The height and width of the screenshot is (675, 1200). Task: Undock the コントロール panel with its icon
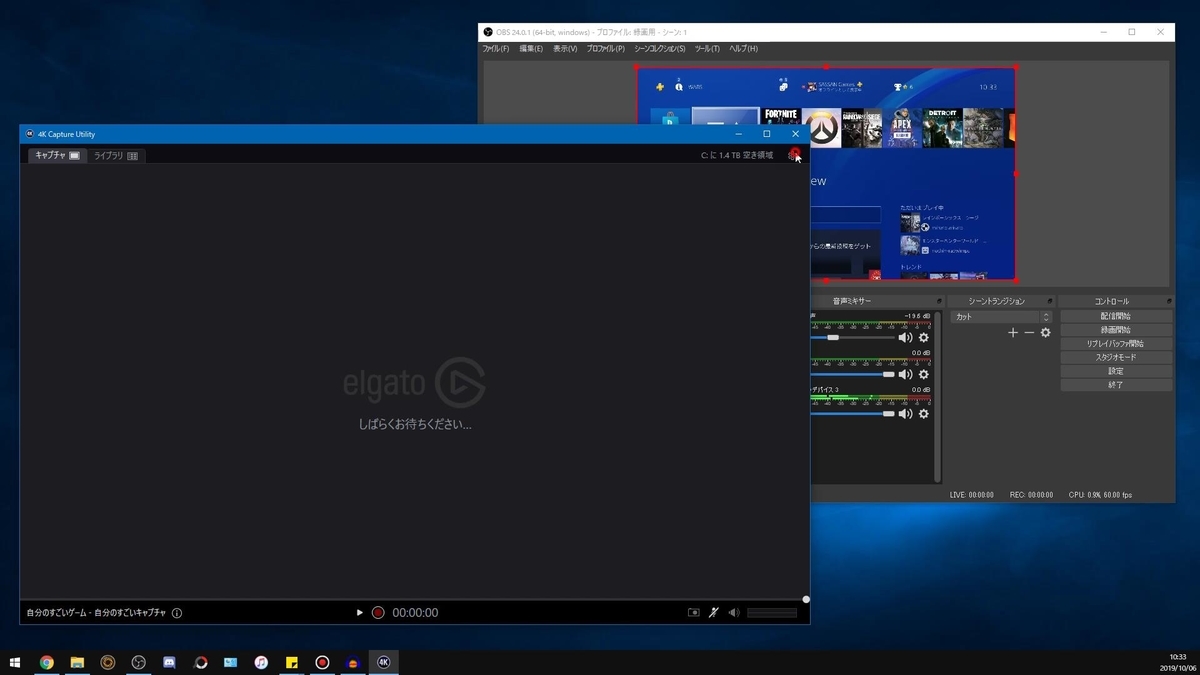tap(1167, 301)
